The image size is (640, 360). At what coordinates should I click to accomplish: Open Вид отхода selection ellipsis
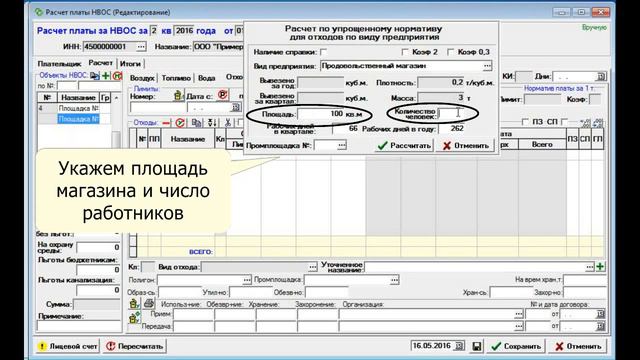click(312, 267)
